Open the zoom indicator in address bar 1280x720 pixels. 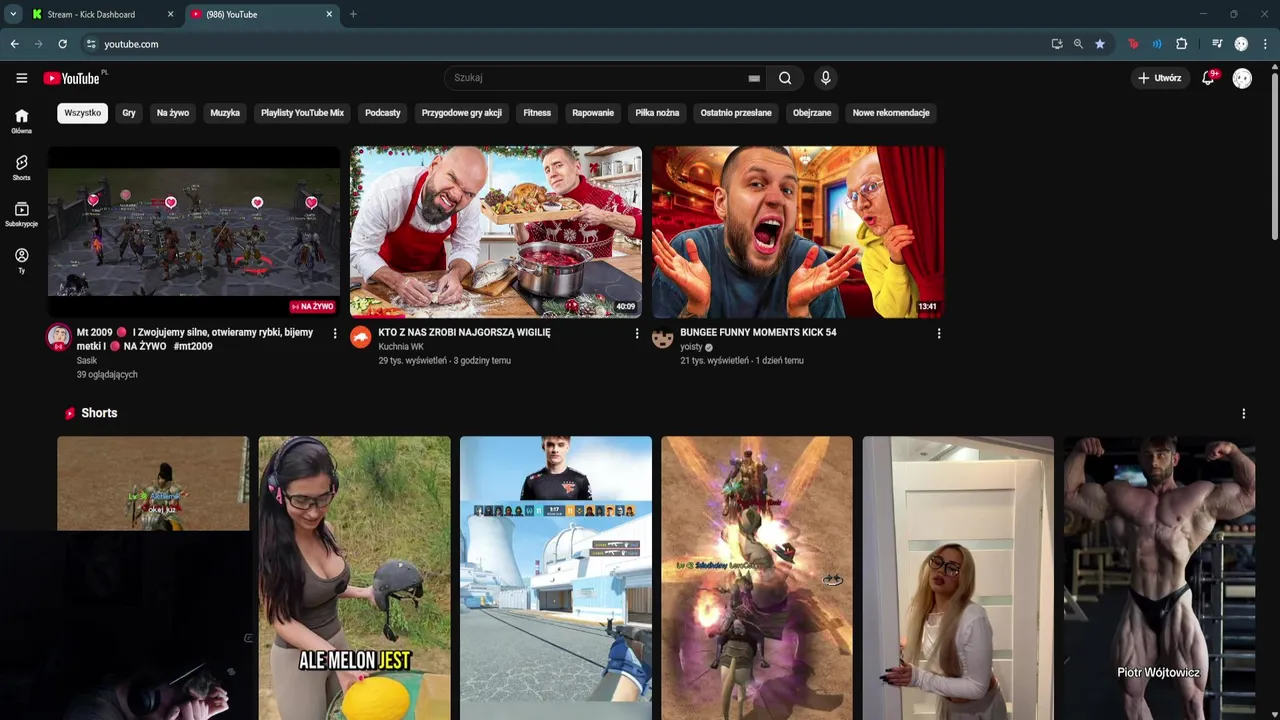coord(1078,44)
